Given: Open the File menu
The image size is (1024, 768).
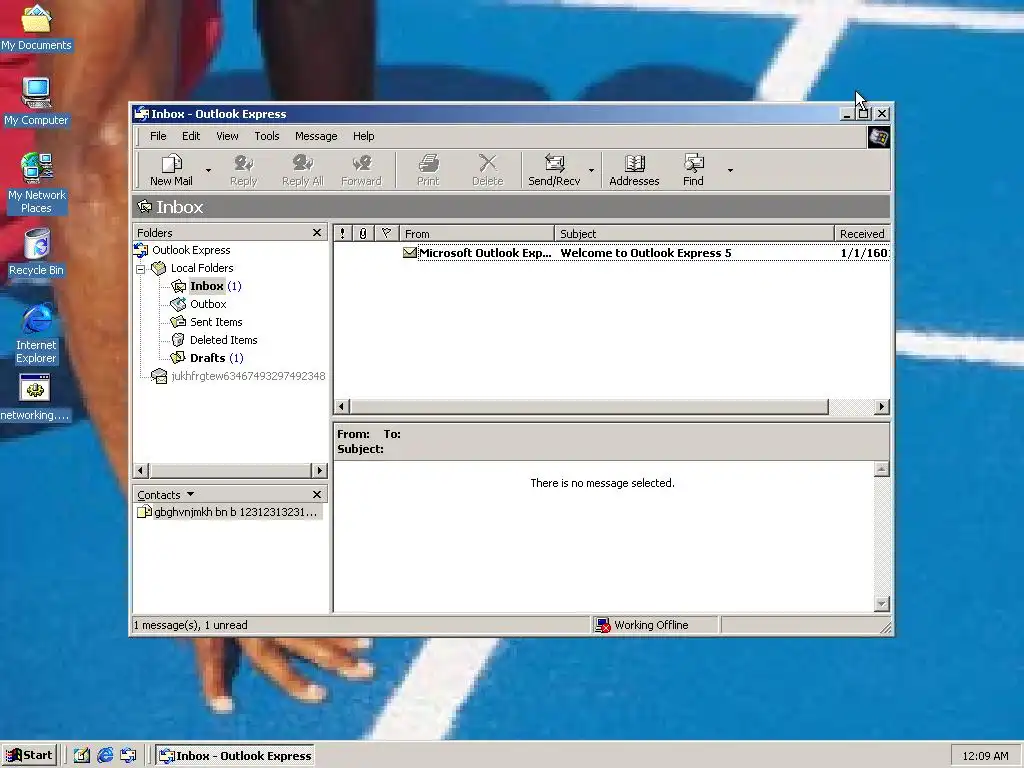Looking at the screenshot, I should coord(158,136).
